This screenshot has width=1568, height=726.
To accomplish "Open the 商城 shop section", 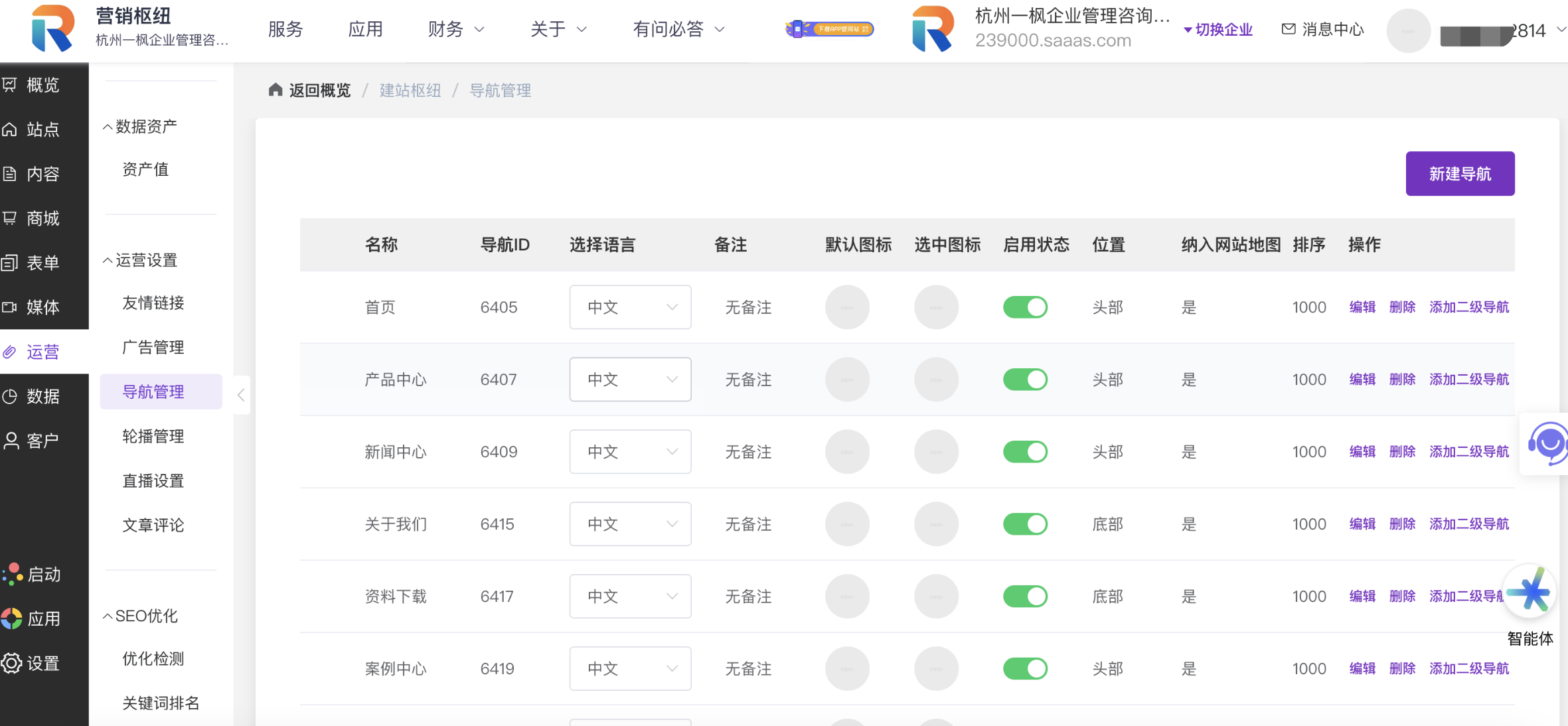I will click(41, 218).
